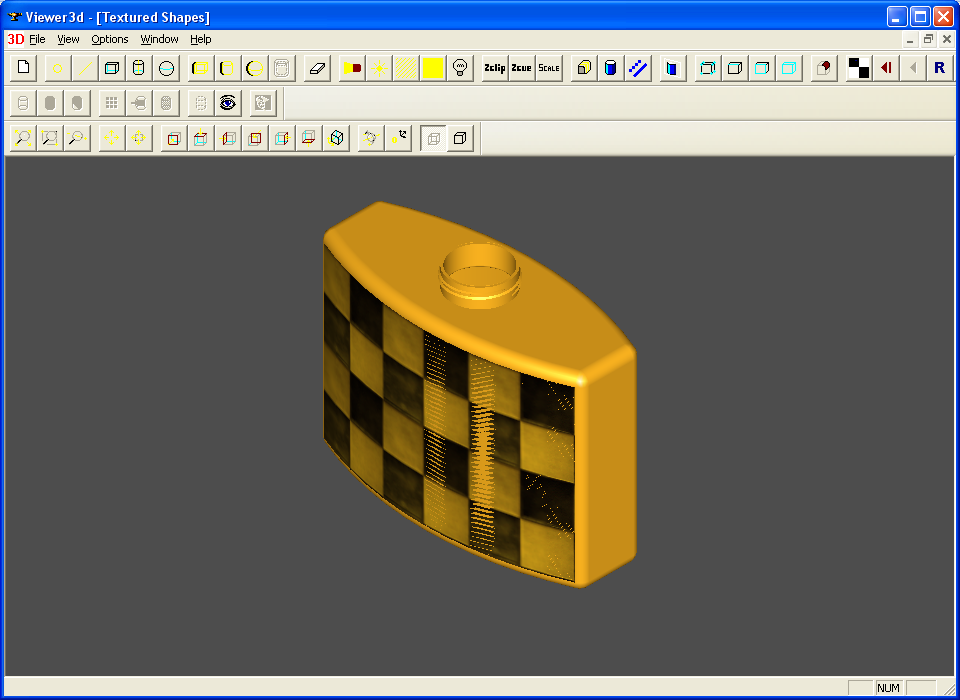Viewport: 960px width, 700px height.
Task: Click the blue R button
Action: (x=939, y=68)
